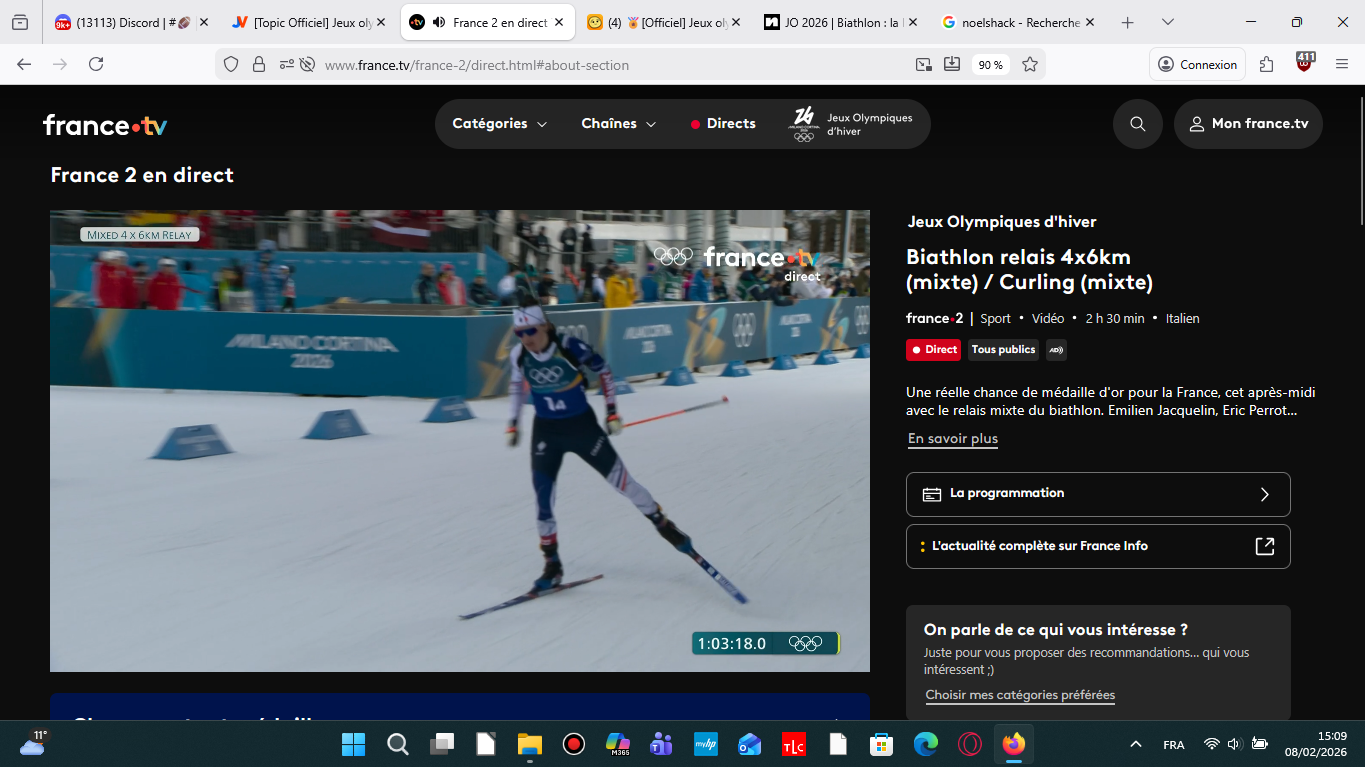The width and height of the screenshot is (1365, 767).
Task: Open File Explorer from the taskbar
Action: tap(529, 744)
